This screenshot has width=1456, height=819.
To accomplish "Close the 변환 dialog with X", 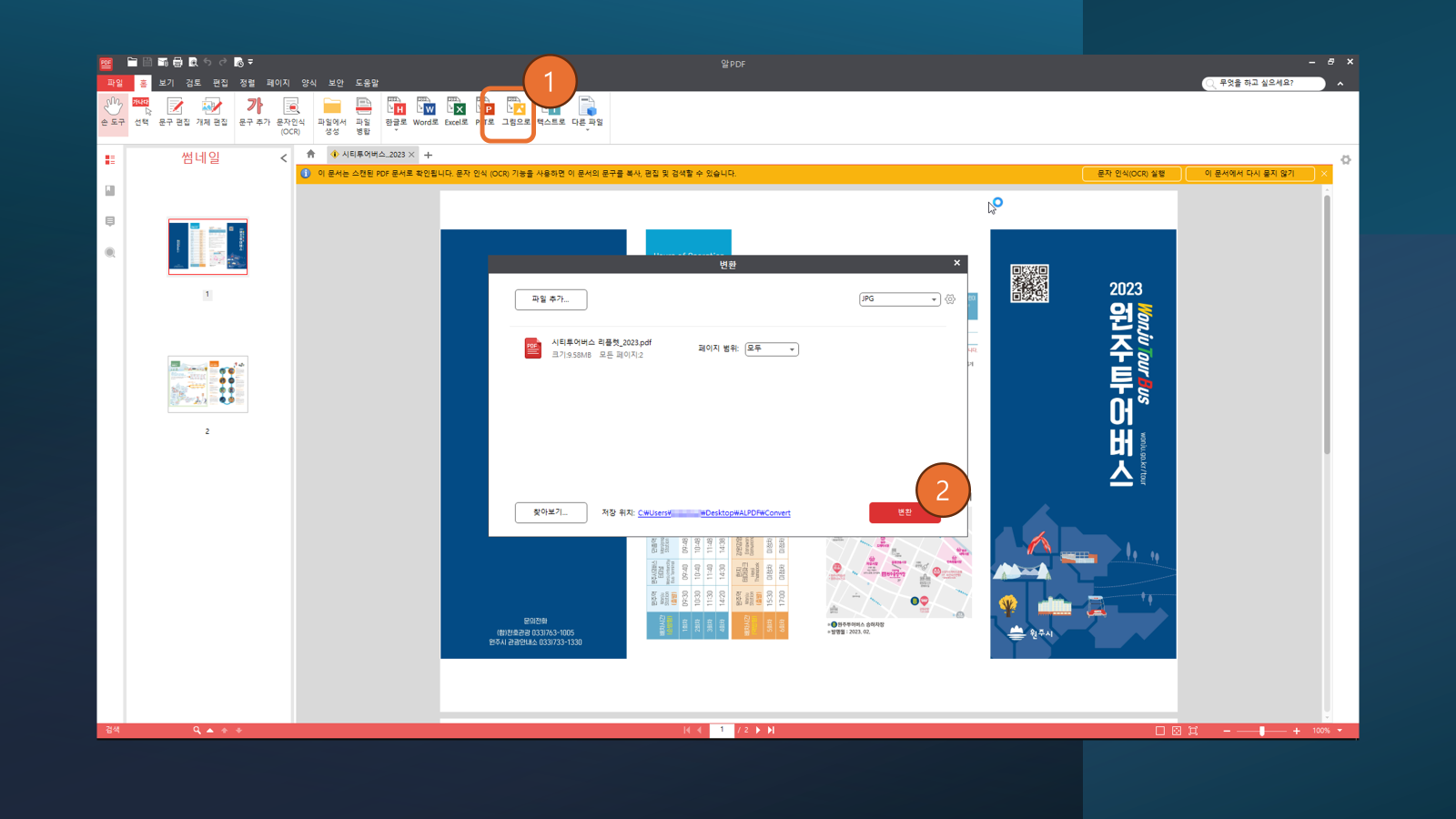I will 956,263.
